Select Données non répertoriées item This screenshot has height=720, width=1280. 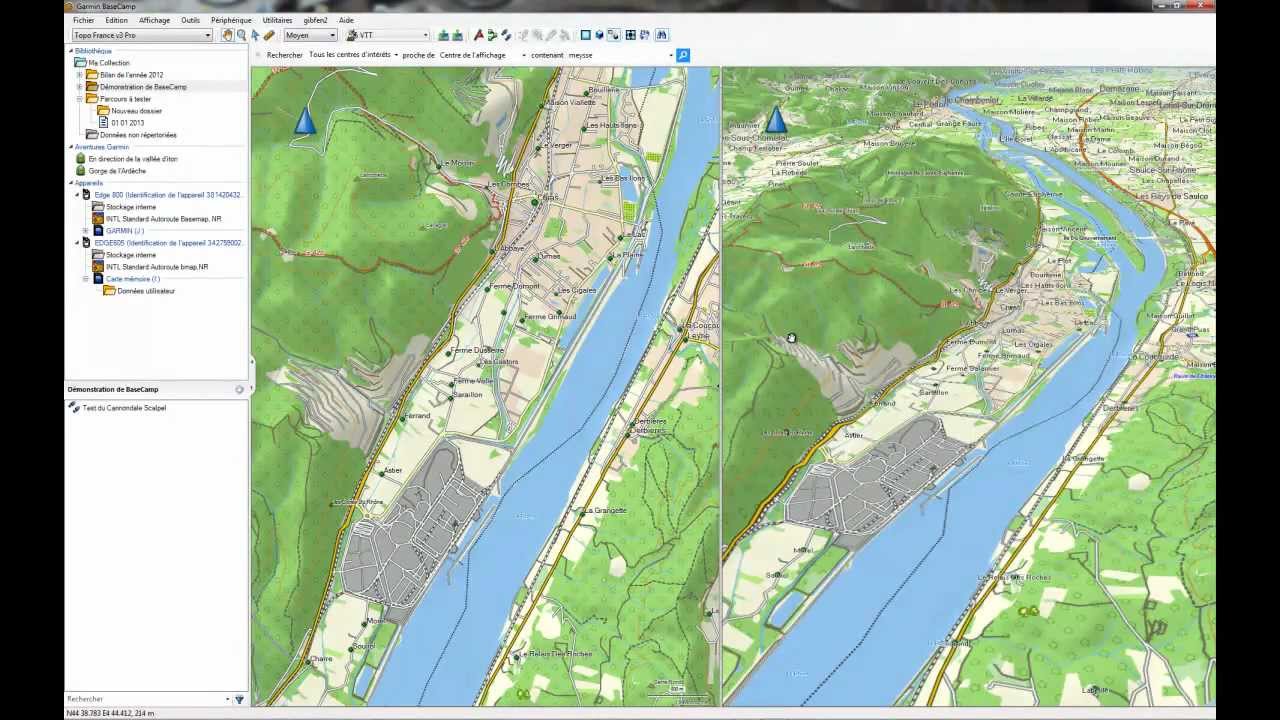(138, 135)
